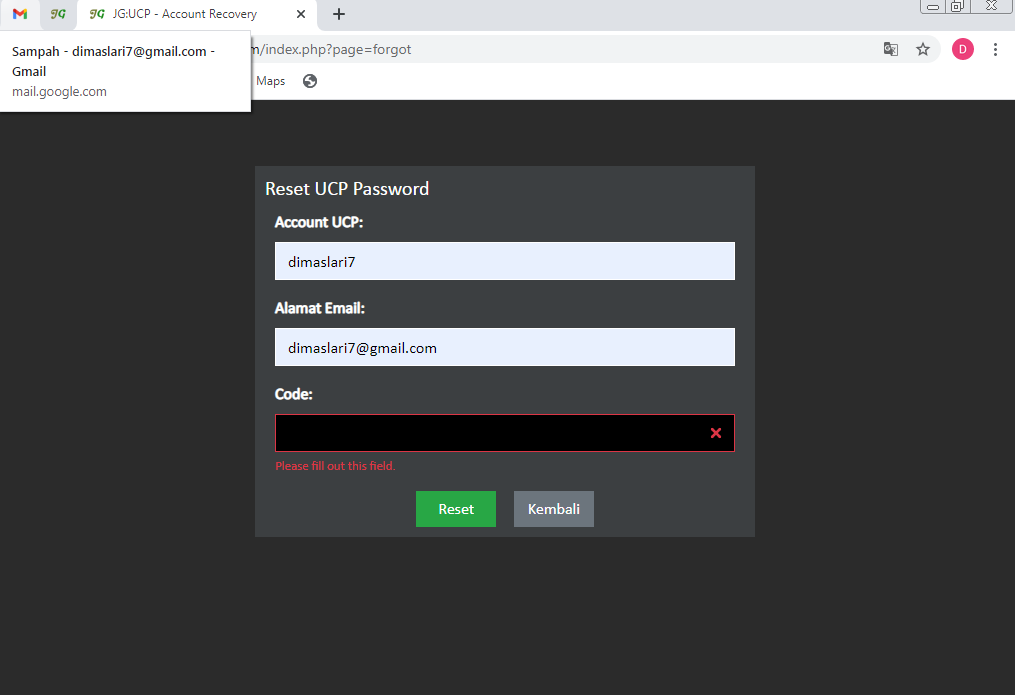Click the red X error icon
This screenshot has height=695, width=1015.
click(x=716, y=433)
